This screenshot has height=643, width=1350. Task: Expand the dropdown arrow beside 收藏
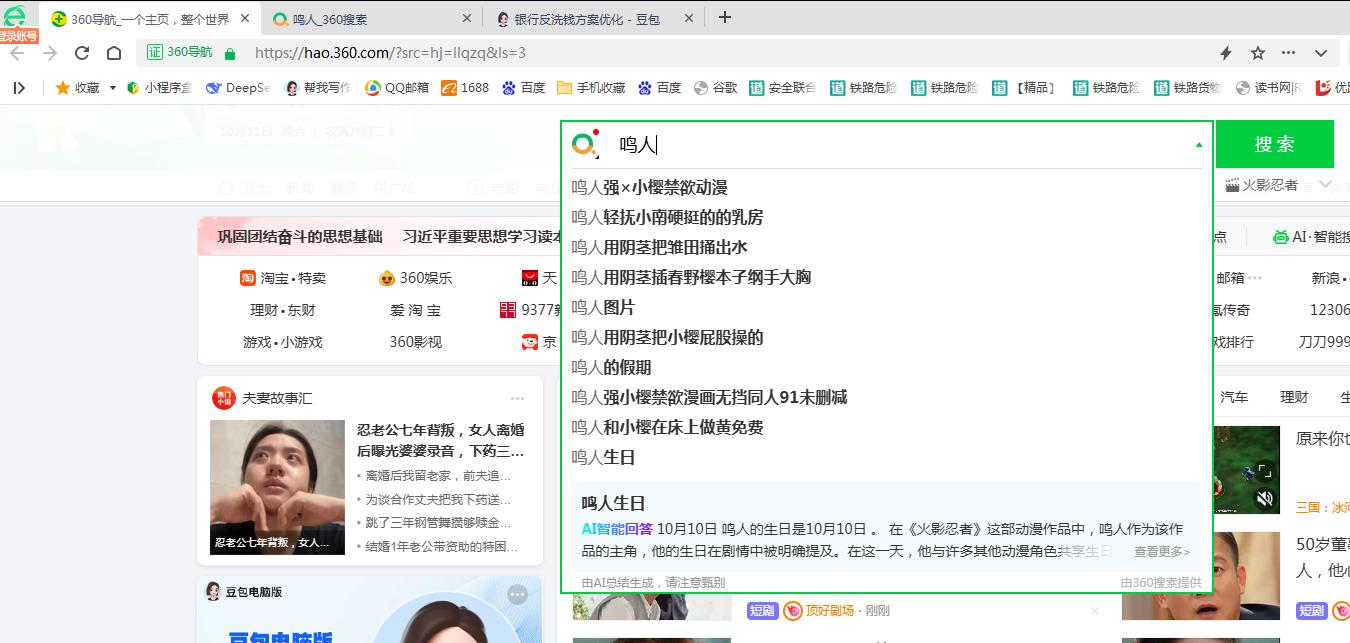112,88
